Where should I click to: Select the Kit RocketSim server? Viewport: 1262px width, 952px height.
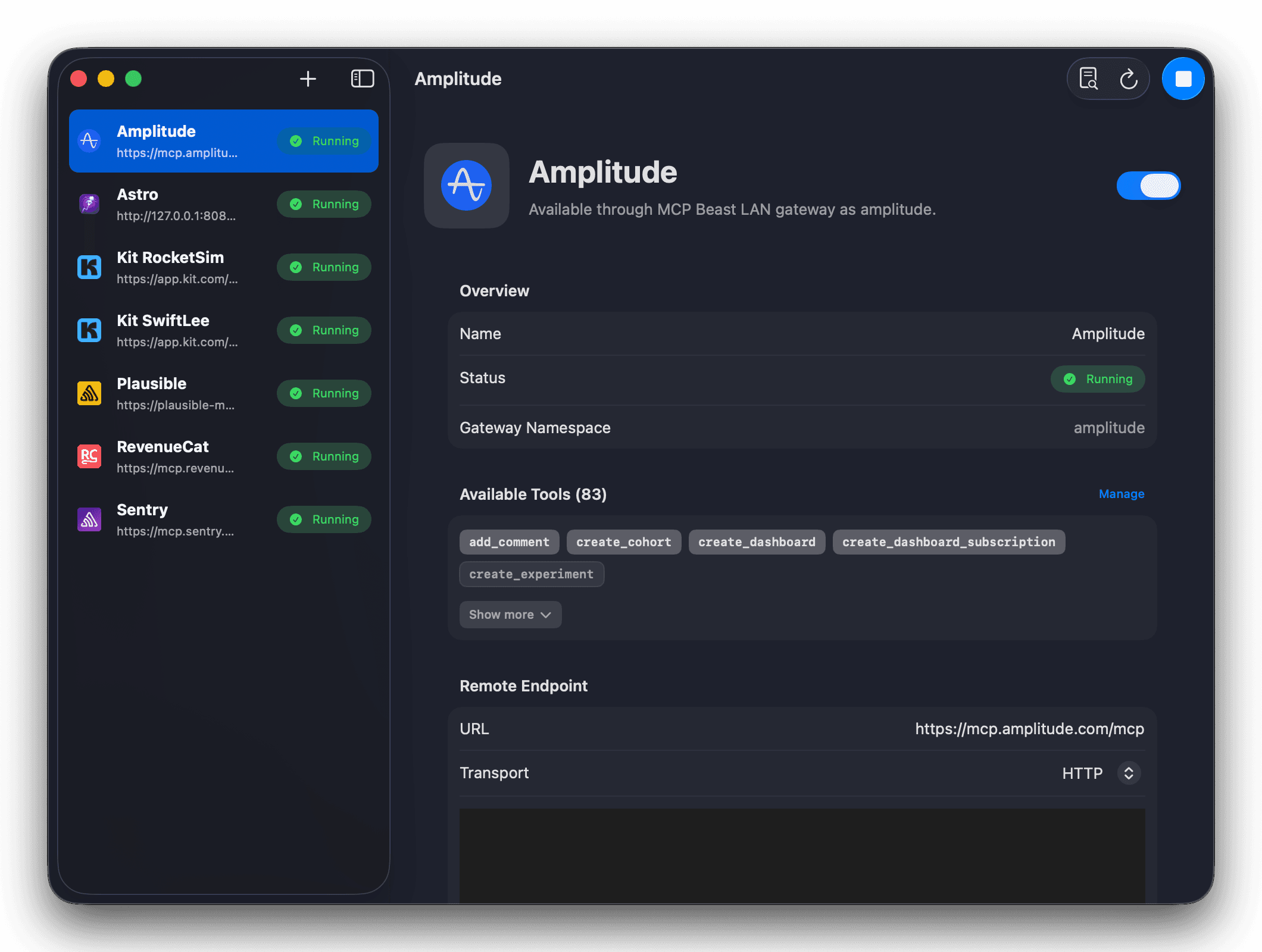click(x=224, y=267)
